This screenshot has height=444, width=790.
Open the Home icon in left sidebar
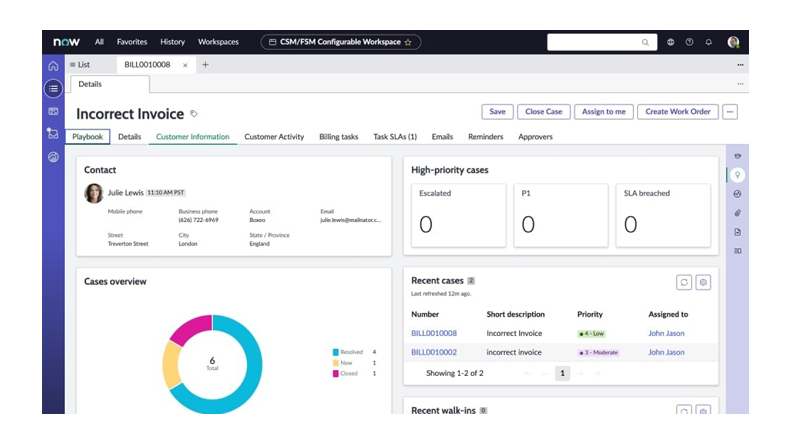click(x=53, y=65)
